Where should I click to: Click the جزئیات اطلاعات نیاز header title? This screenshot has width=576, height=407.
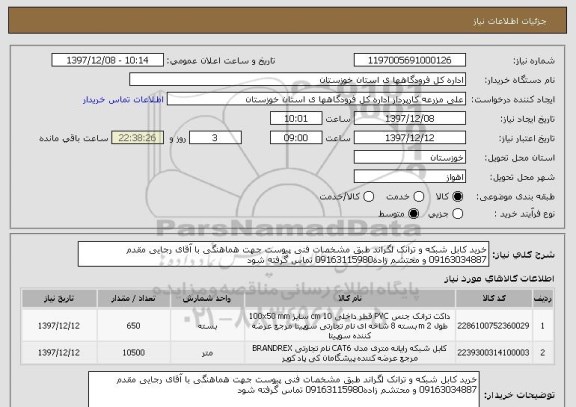pos(510,21)
